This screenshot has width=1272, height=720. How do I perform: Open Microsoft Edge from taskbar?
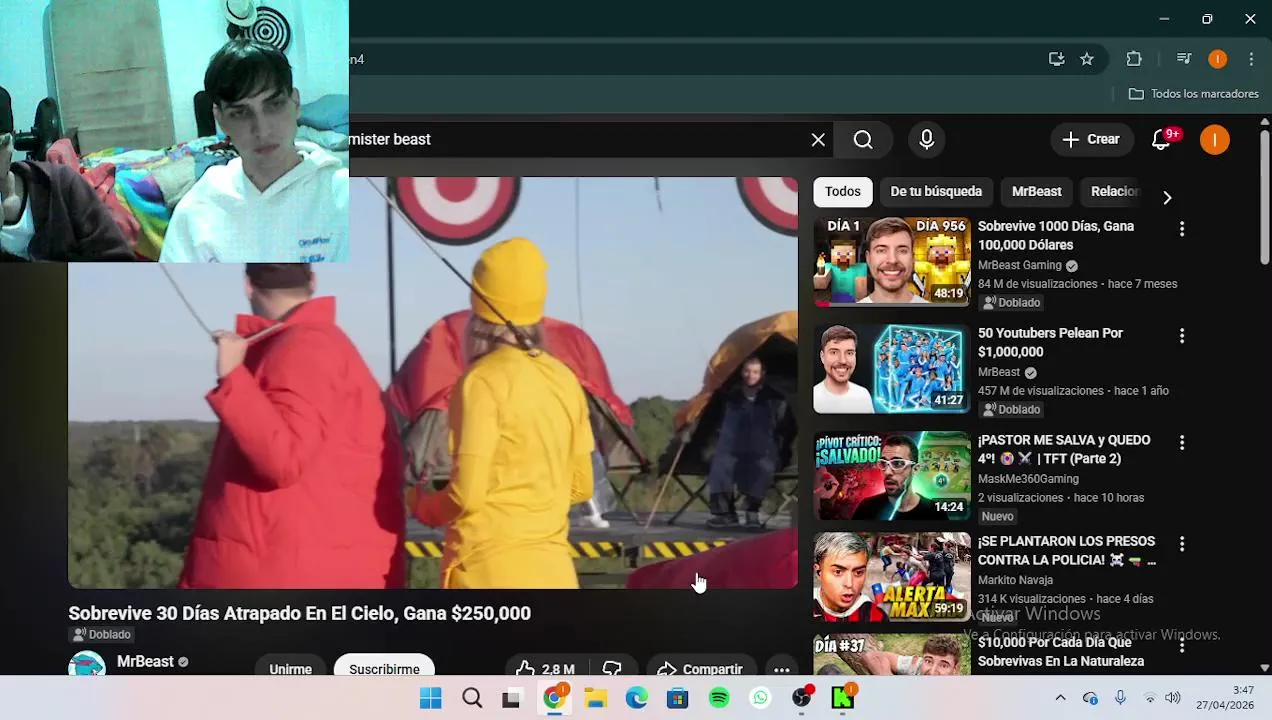tap(637, 698)
